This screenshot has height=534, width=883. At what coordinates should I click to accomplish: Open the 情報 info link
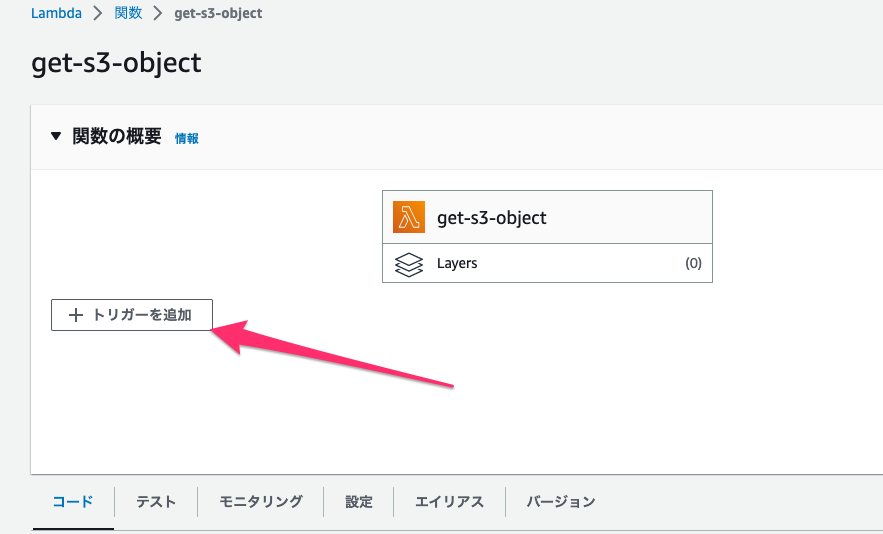pyautogui.click(x=186, y=139)
